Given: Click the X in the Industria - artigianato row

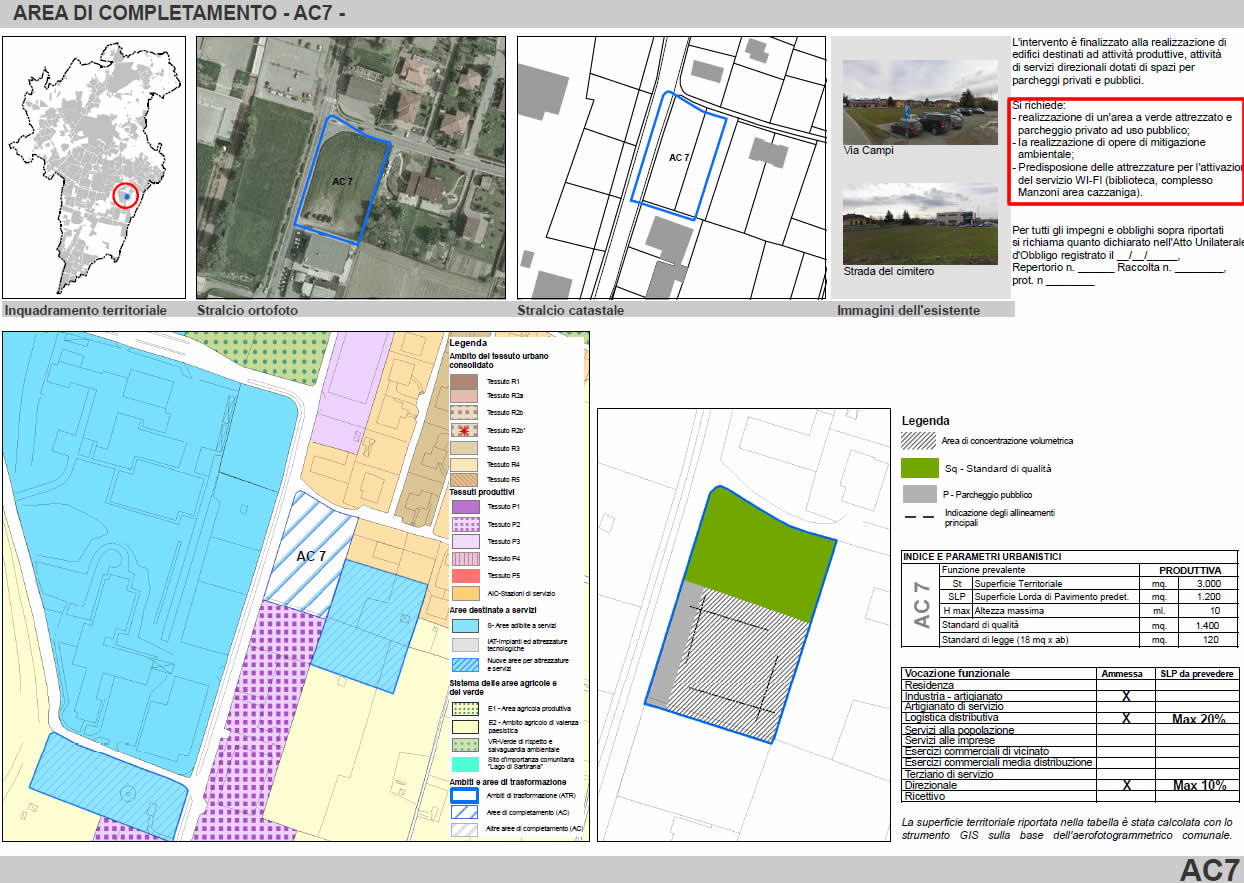Looking at the screenshot, I should pos(1126,696).
